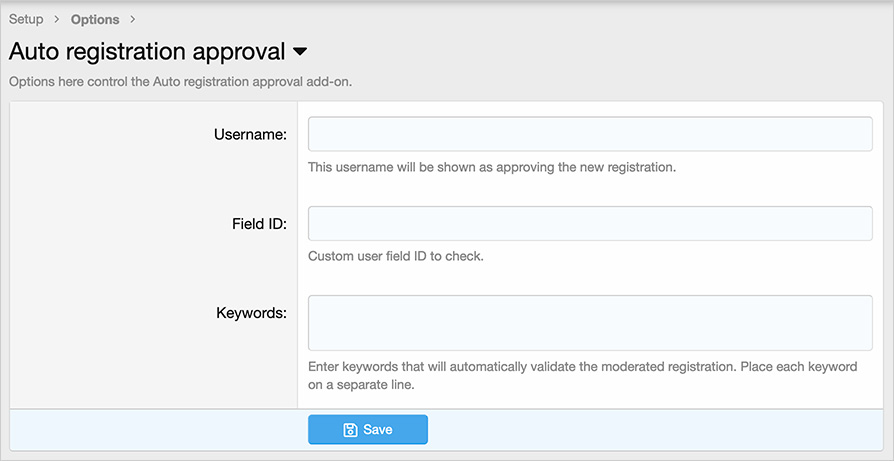
Task: Click the Setup breadcrumb link
Action: [26, 19]
